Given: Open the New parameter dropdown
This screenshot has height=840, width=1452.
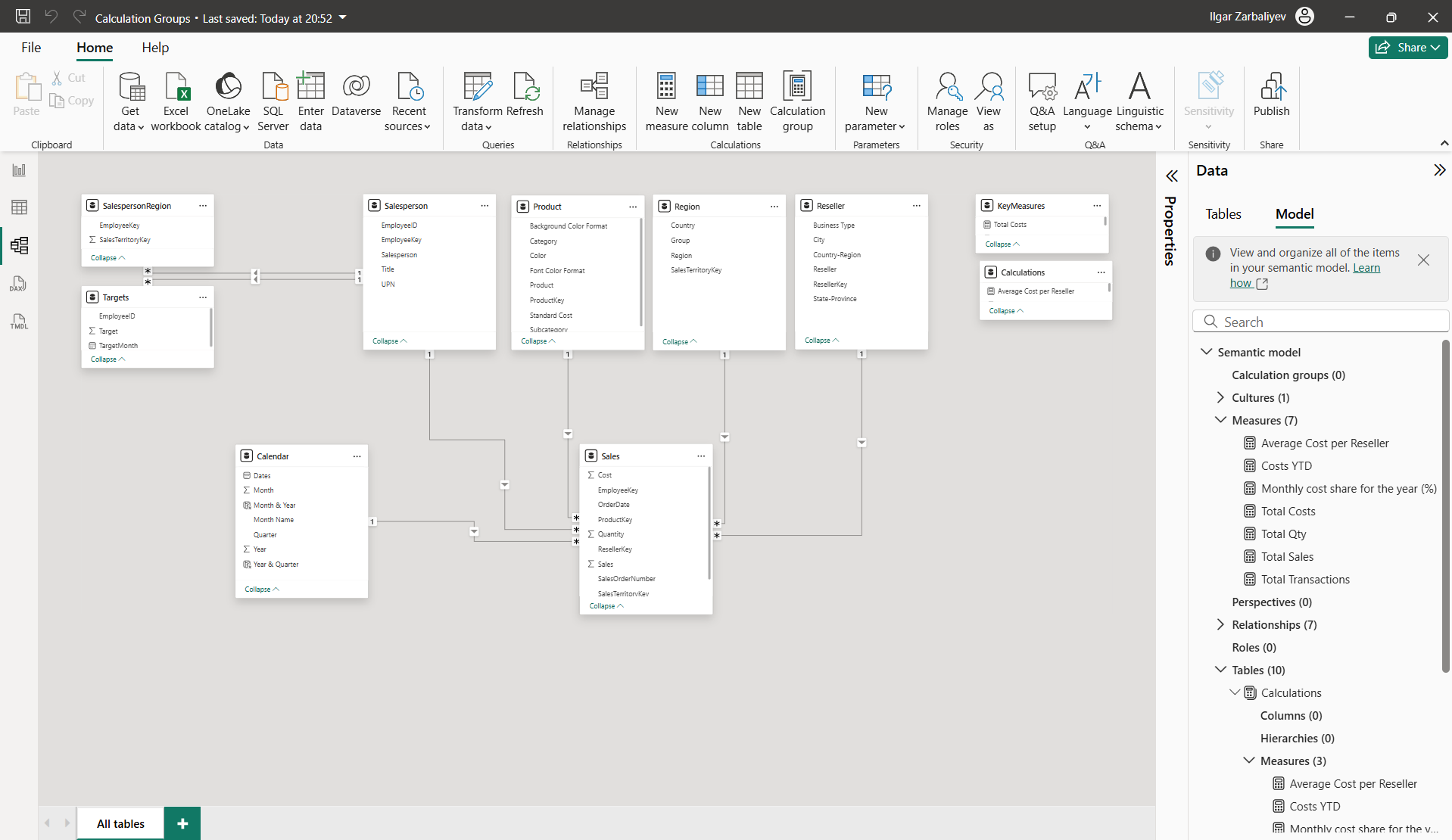Looking at the screenshot, I should tap(875, 102).
